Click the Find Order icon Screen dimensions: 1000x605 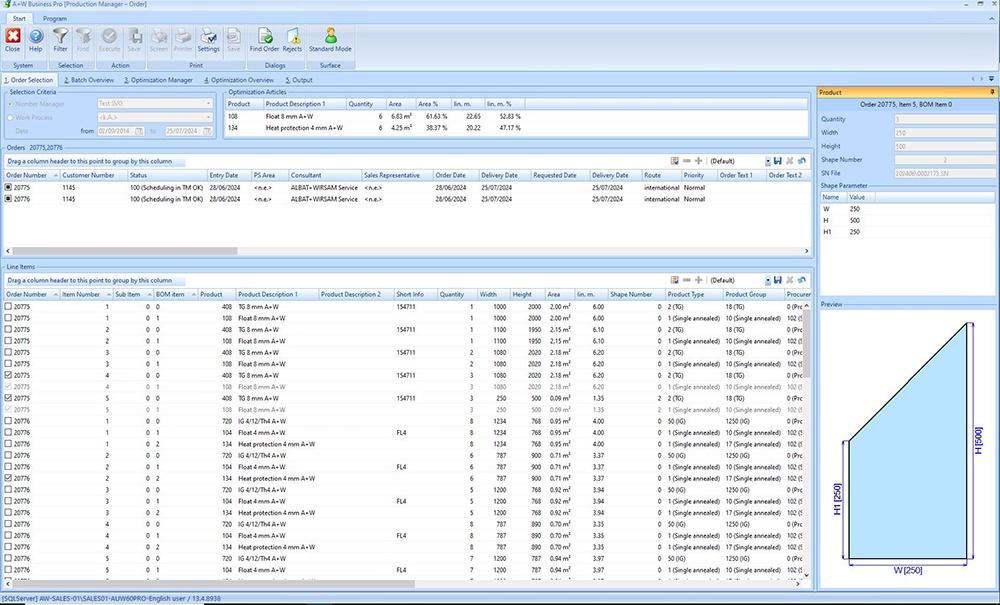(265, 39)
